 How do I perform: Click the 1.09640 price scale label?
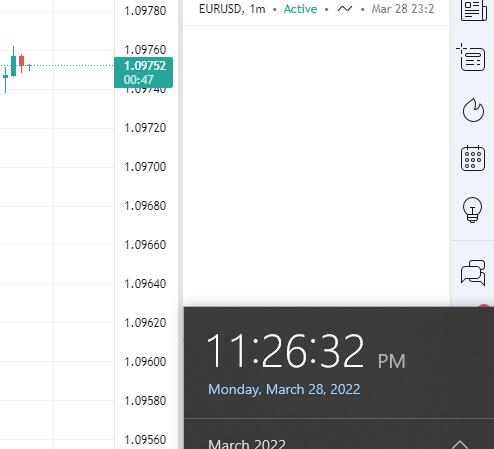[145, 284]
